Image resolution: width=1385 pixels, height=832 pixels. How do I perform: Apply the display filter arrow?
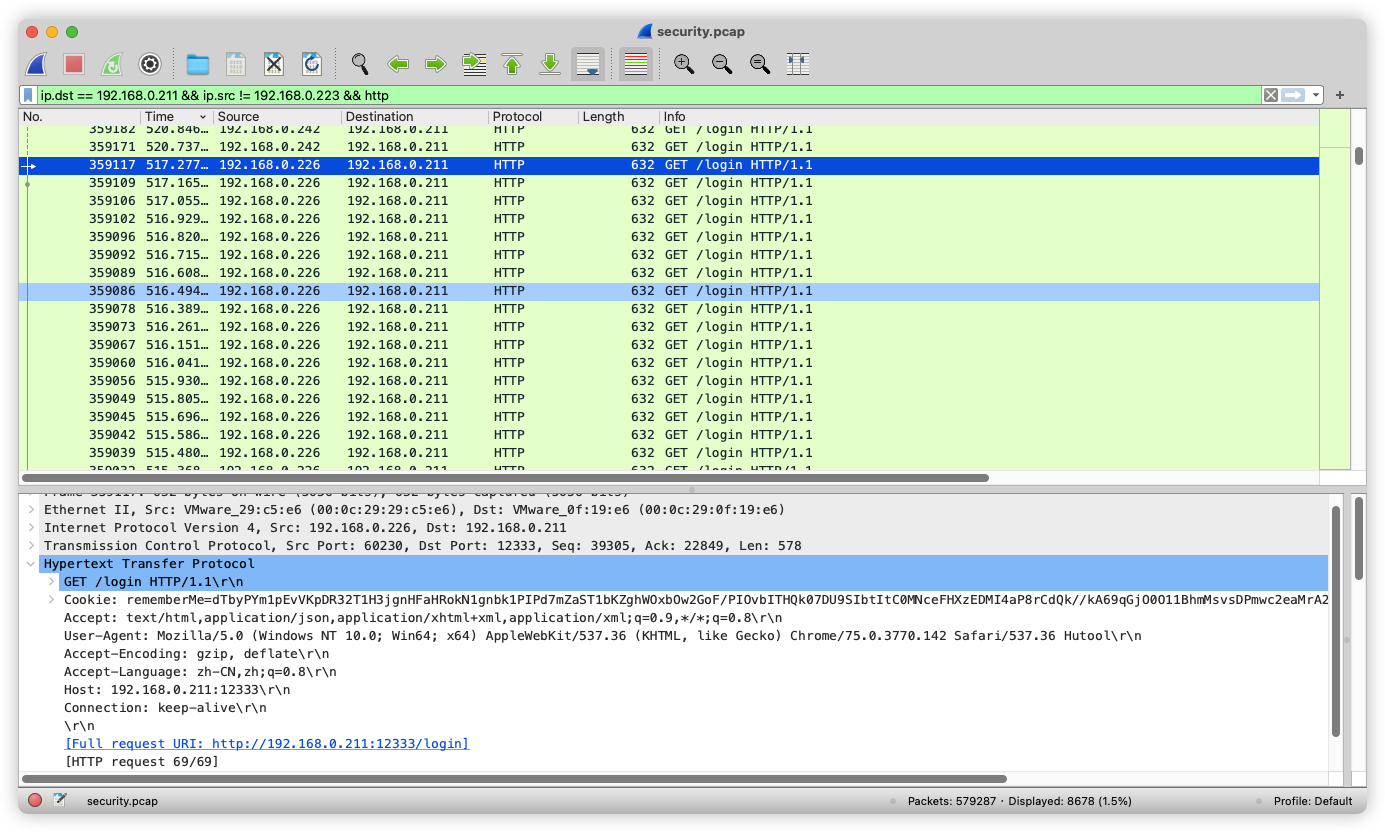click(1294, 95)
